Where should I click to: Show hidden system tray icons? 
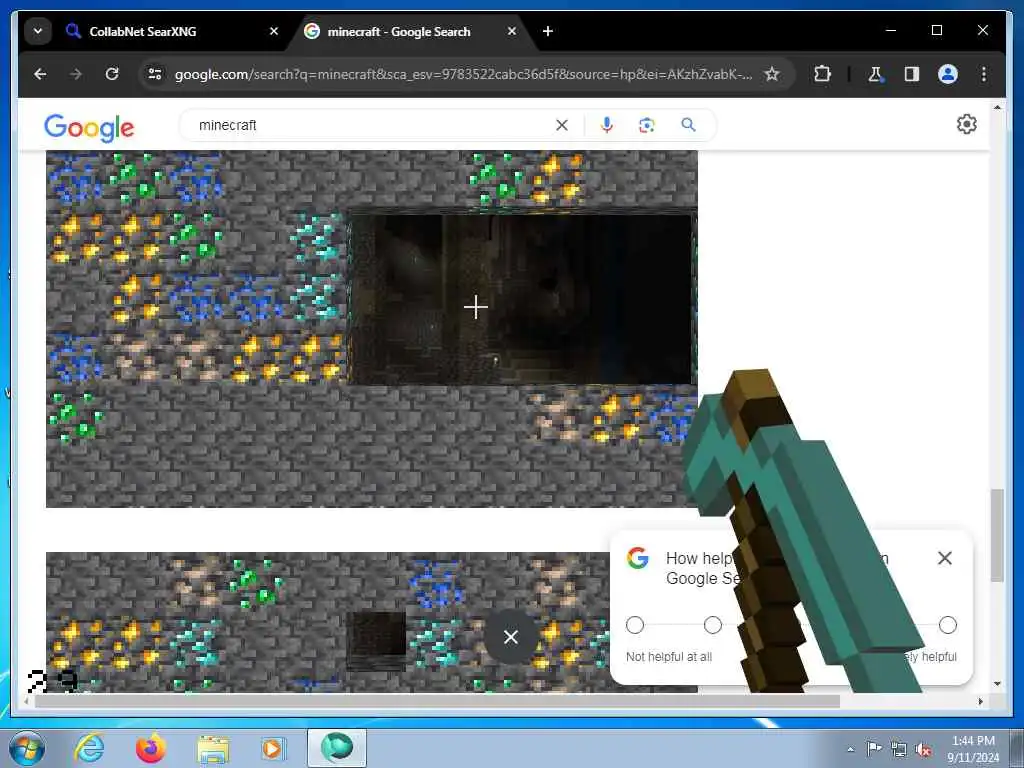point(850,750)
